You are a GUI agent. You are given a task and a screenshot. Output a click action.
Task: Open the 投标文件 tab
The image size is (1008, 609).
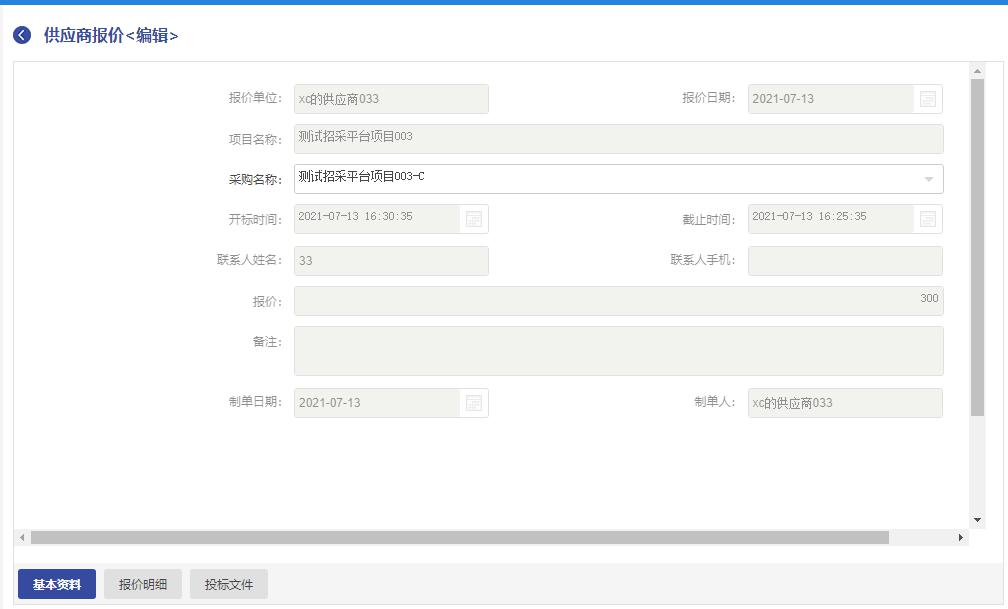pos(229,585)
